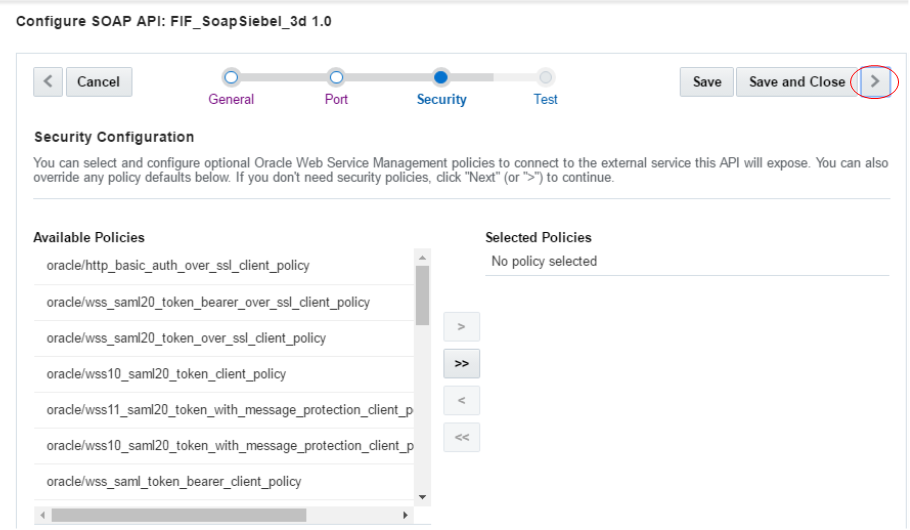Move selected policy right with single arrow
The width and height of the screenshot is (910, 530).
coord(461,327)
